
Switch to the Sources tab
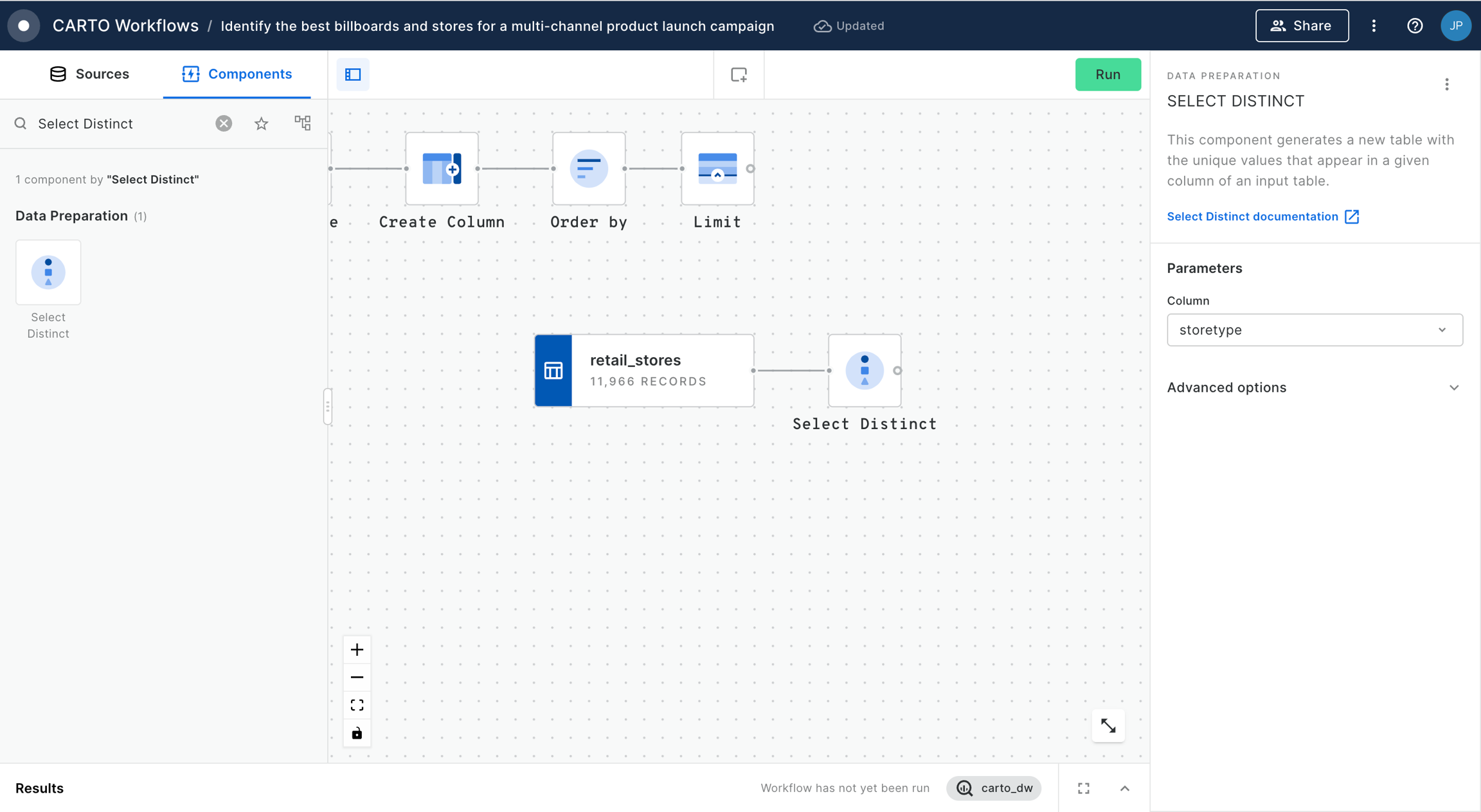89,74
